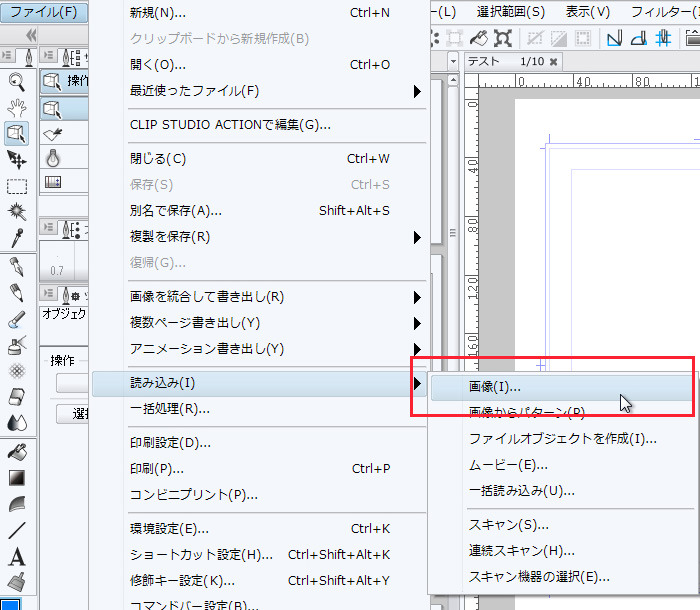Toggle snap to ruler icon

pyautogui.click(x=615, y=38)
